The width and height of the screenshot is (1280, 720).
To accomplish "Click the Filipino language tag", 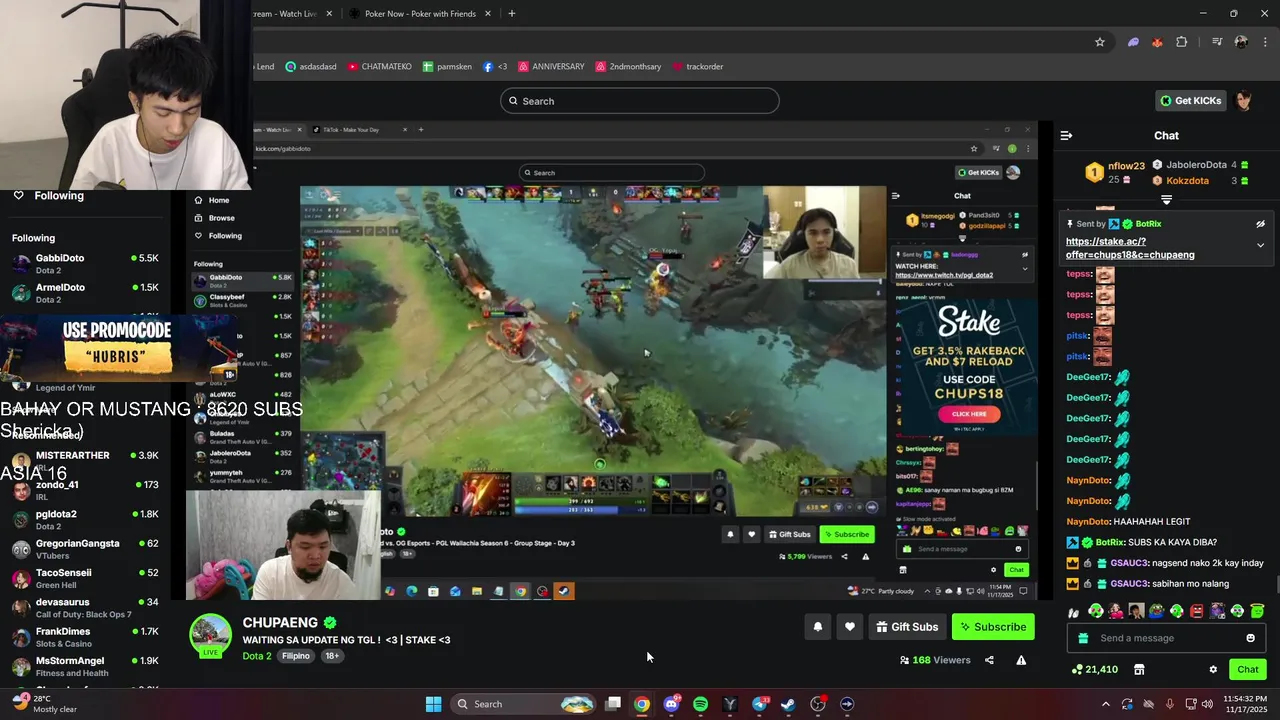I will (295, 656).
